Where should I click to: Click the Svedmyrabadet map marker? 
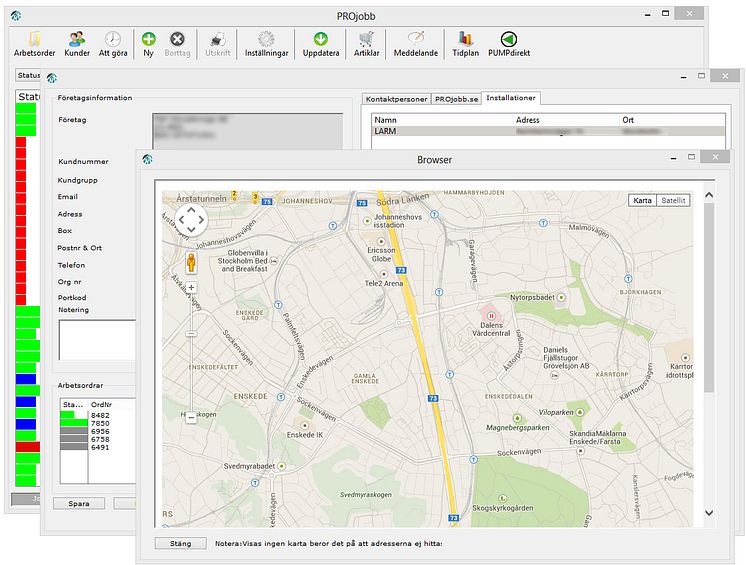click(x=282, y=466)
